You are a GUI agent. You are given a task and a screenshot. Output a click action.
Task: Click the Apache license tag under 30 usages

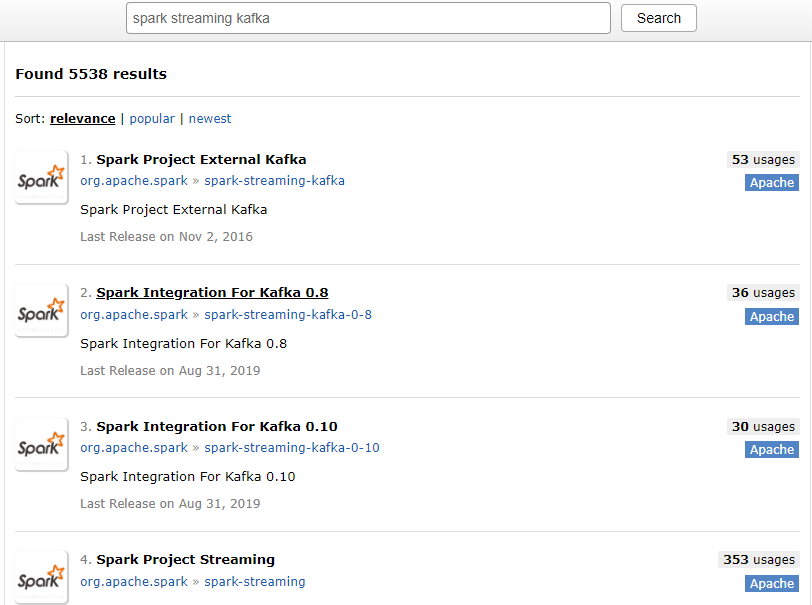click(x=772, y=450)
